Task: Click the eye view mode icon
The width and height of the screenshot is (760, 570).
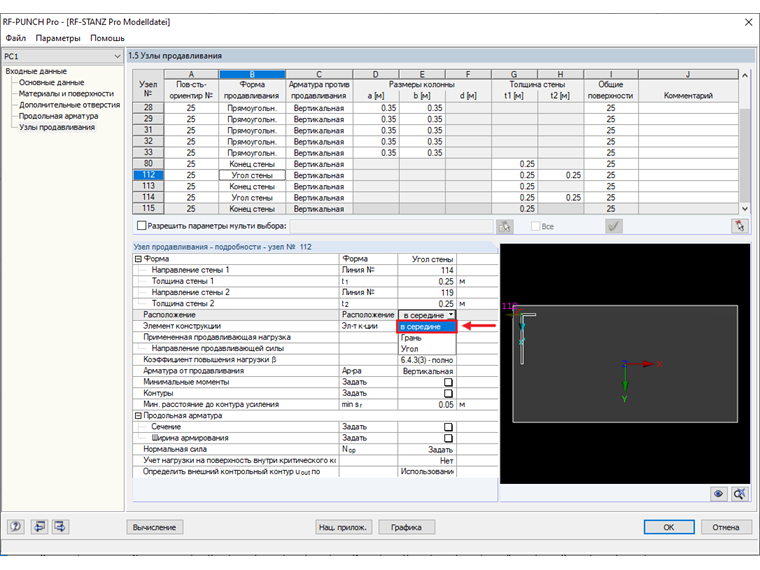Action: point(718,494)
